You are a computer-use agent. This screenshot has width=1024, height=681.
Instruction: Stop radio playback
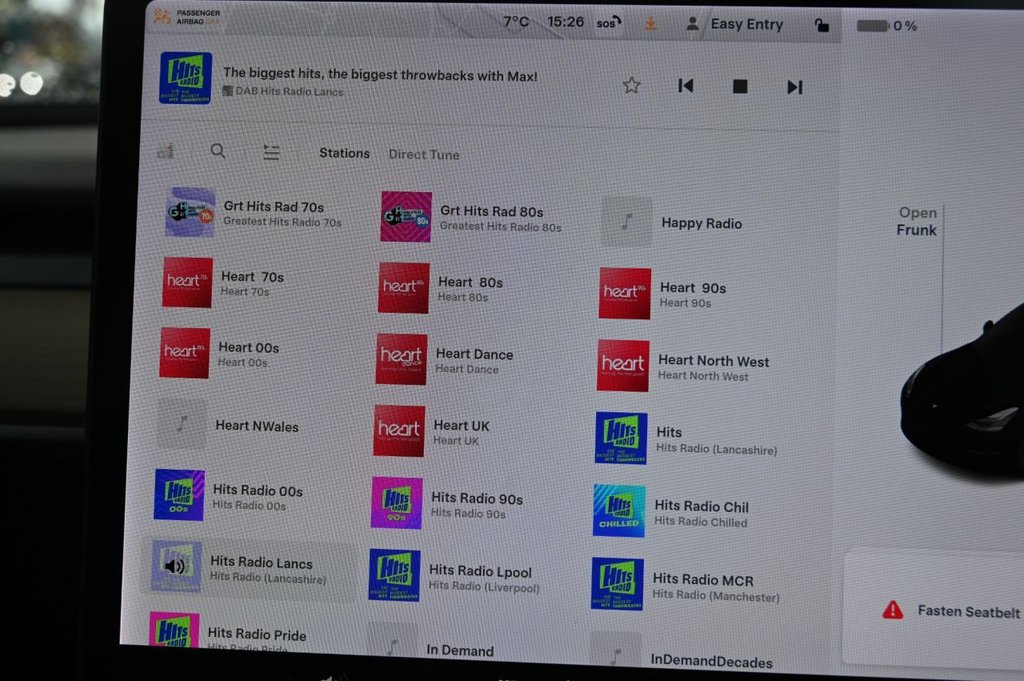point(740,87)
